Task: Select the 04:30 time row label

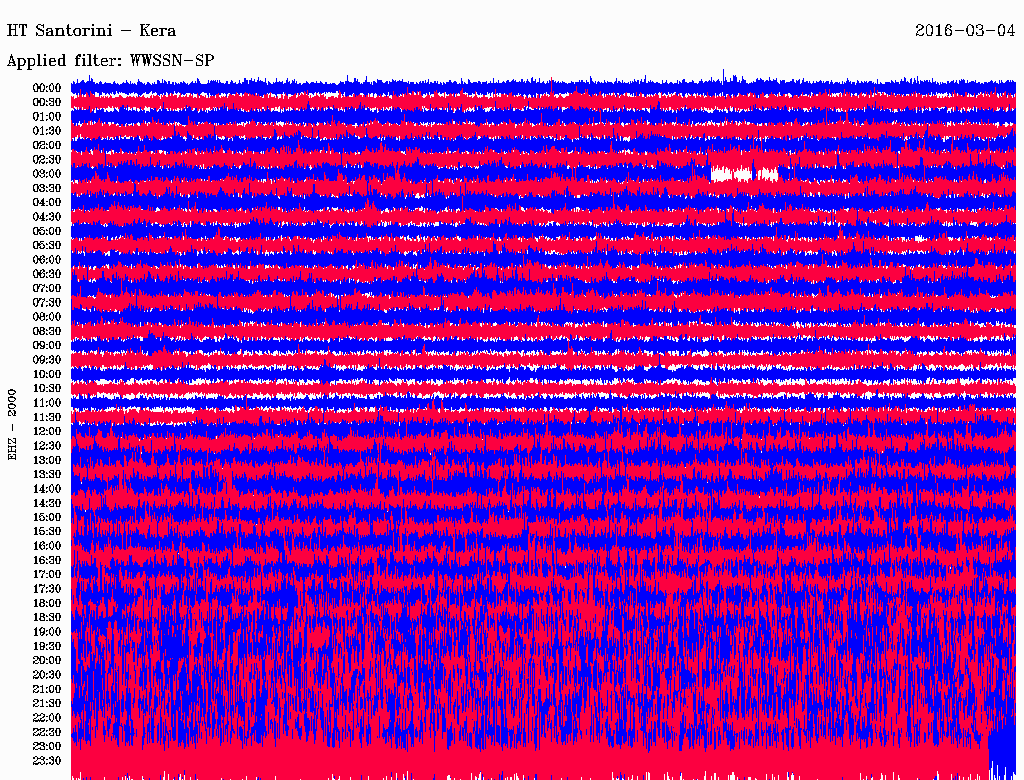Action: coord(47,217)
